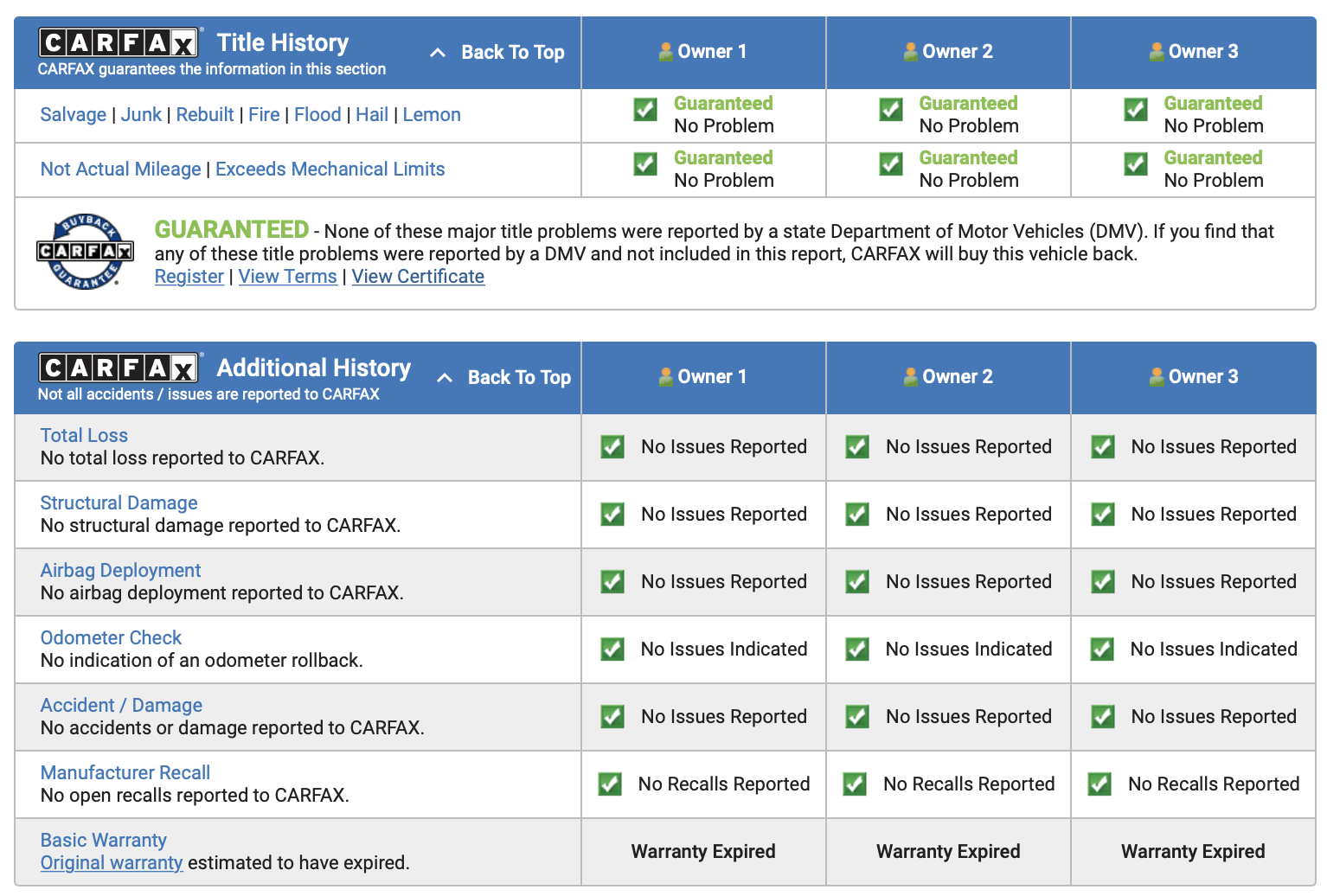The height and width of the screenshot is (896, 1327).
Task: Click Structural Damage check mark for Owner 1
Action: [612, 514]
